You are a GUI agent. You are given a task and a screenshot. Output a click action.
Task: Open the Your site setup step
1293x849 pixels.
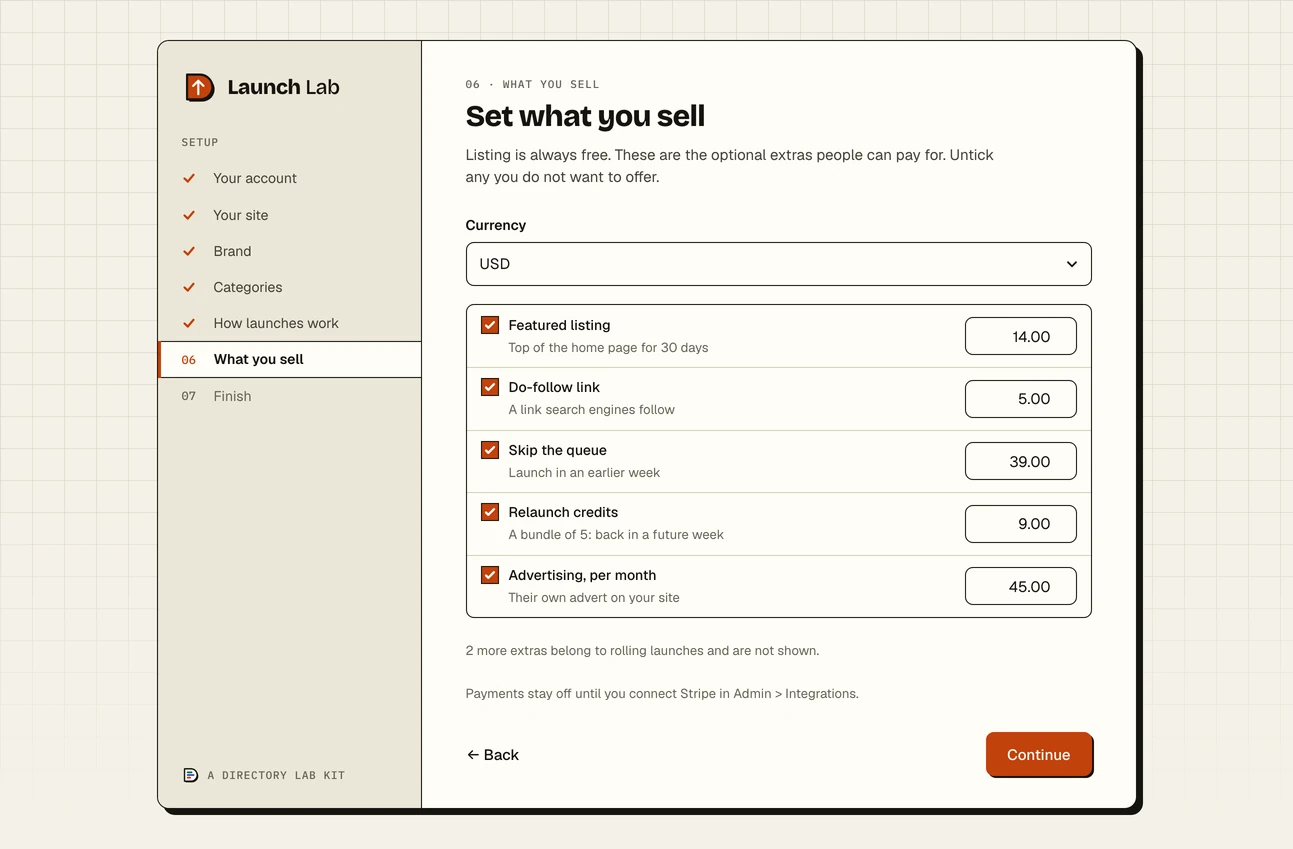coord(290,215)
